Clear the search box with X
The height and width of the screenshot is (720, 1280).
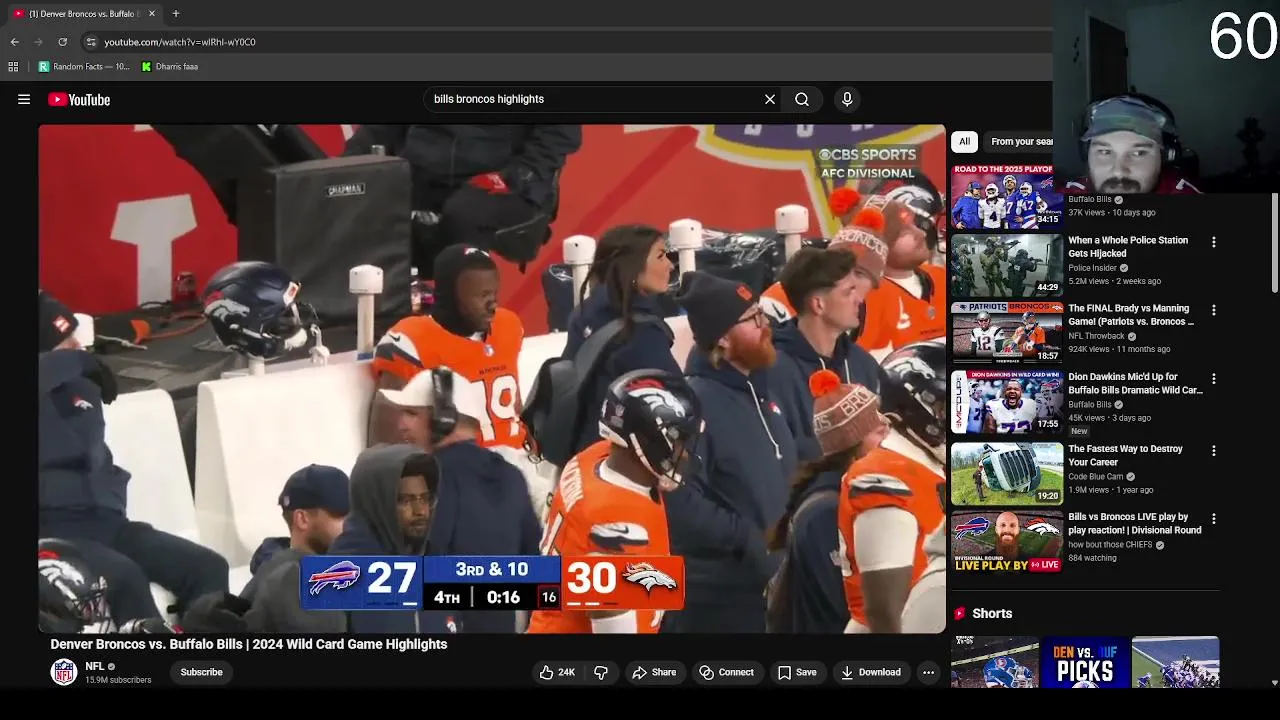pyautogui.click(x=770, y=99)
